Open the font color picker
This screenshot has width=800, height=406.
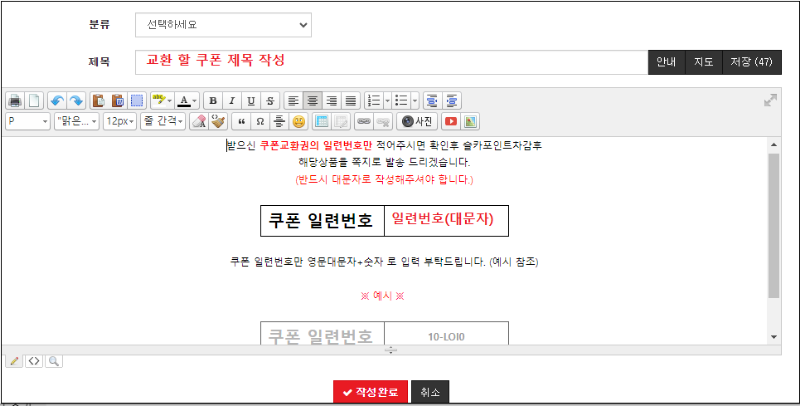click(x=188, y=101)
